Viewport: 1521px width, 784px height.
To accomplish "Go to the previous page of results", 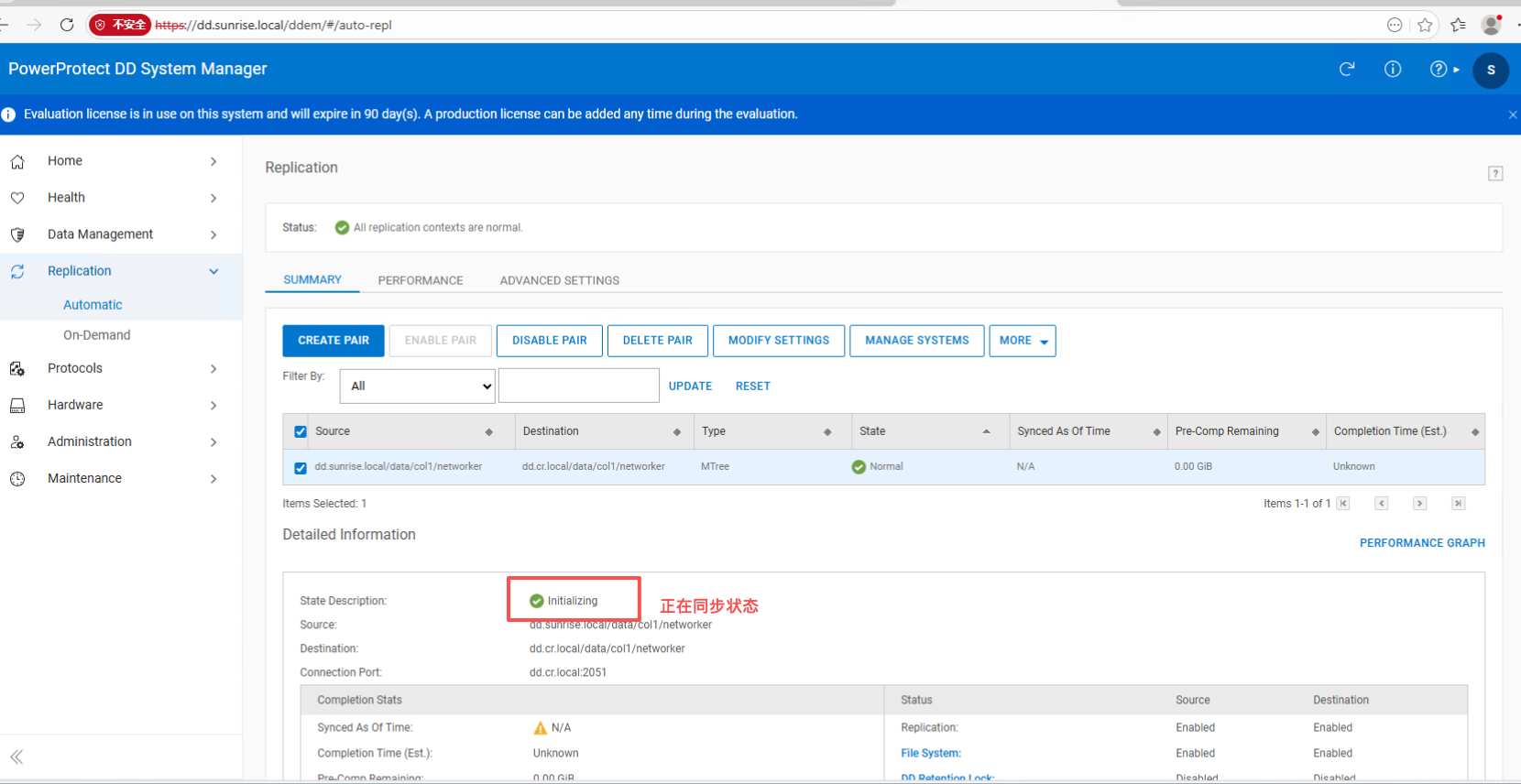I will click(1382, 503).
